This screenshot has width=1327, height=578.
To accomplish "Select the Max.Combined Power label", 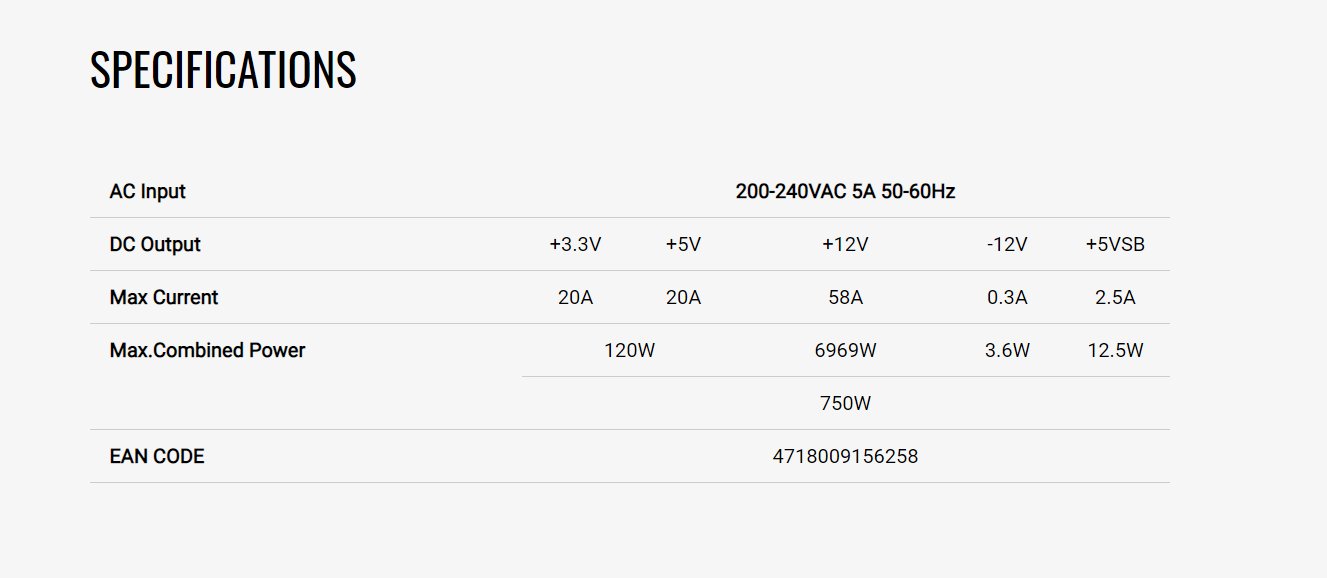I will click(x=207, y=350).
